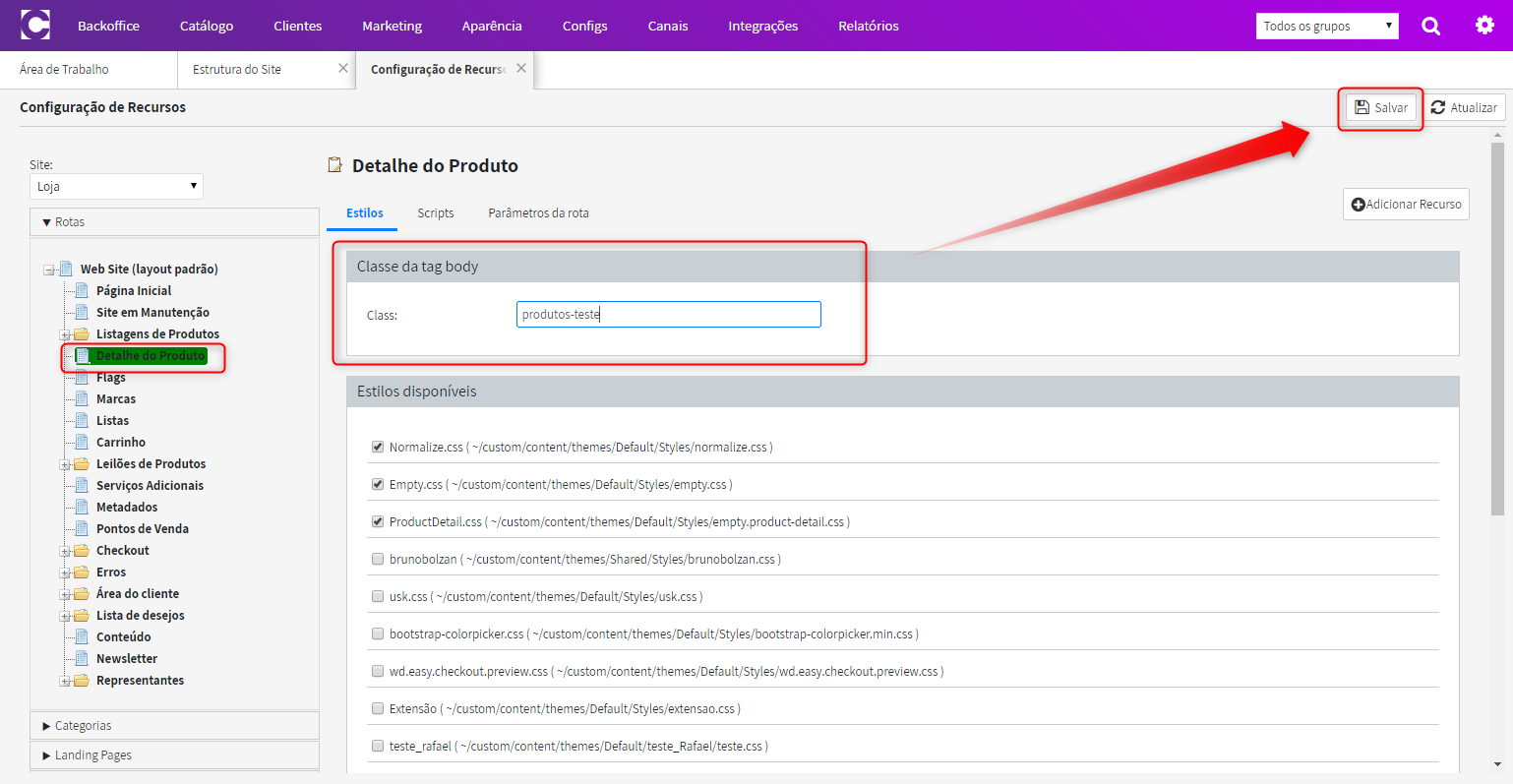Enable wd.easy.checkout.preview.css checkbox
Viewport: 1513px width, 784px height.
[378, 671]
